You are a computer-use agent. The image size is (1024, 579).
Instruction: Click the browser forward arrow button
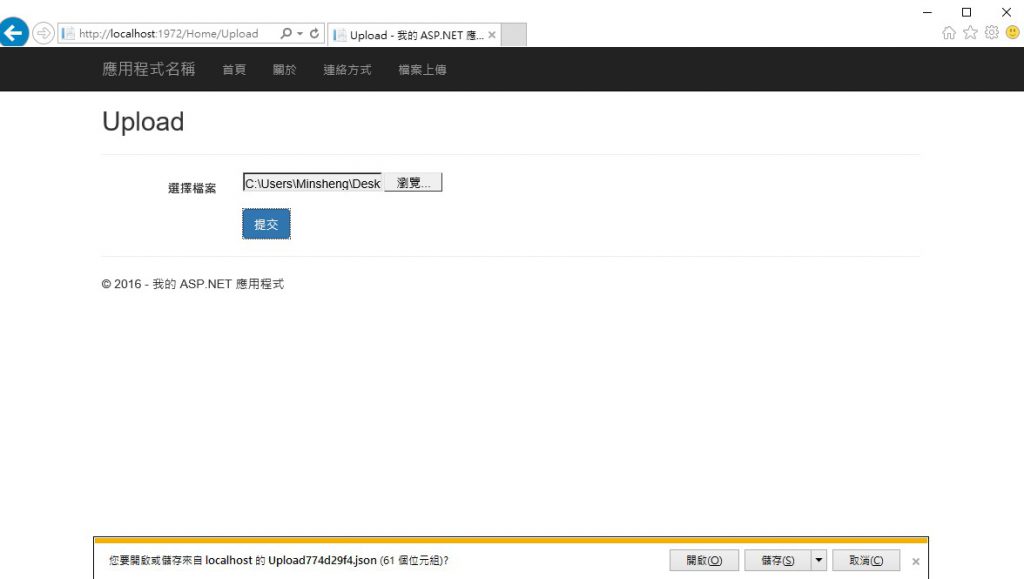point(44,33)
